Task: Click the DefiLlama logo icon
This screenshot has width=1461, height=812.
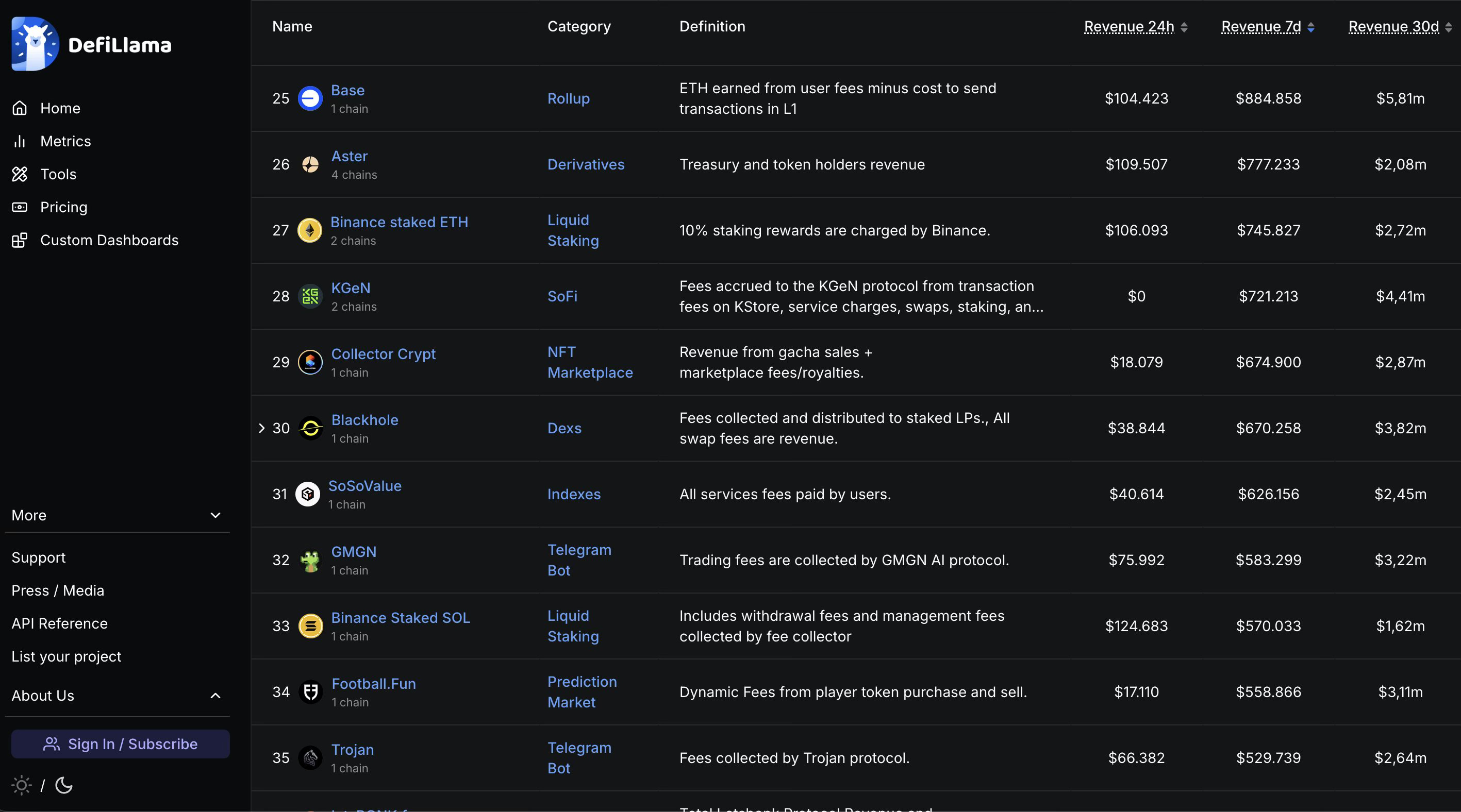Action: point(35,44)
